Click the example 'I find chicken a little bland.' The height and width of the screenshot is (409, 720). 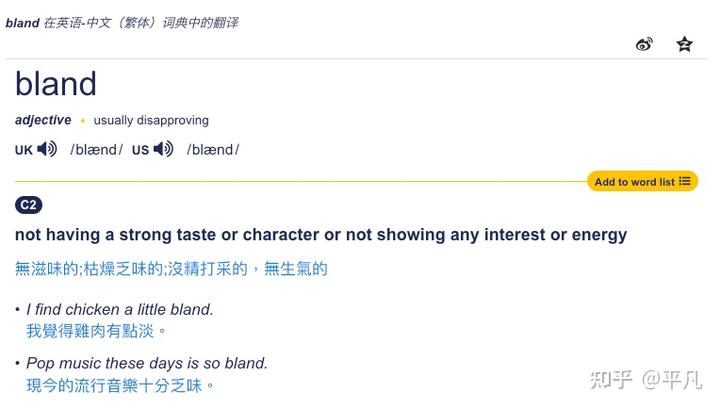tap(120, 310)
